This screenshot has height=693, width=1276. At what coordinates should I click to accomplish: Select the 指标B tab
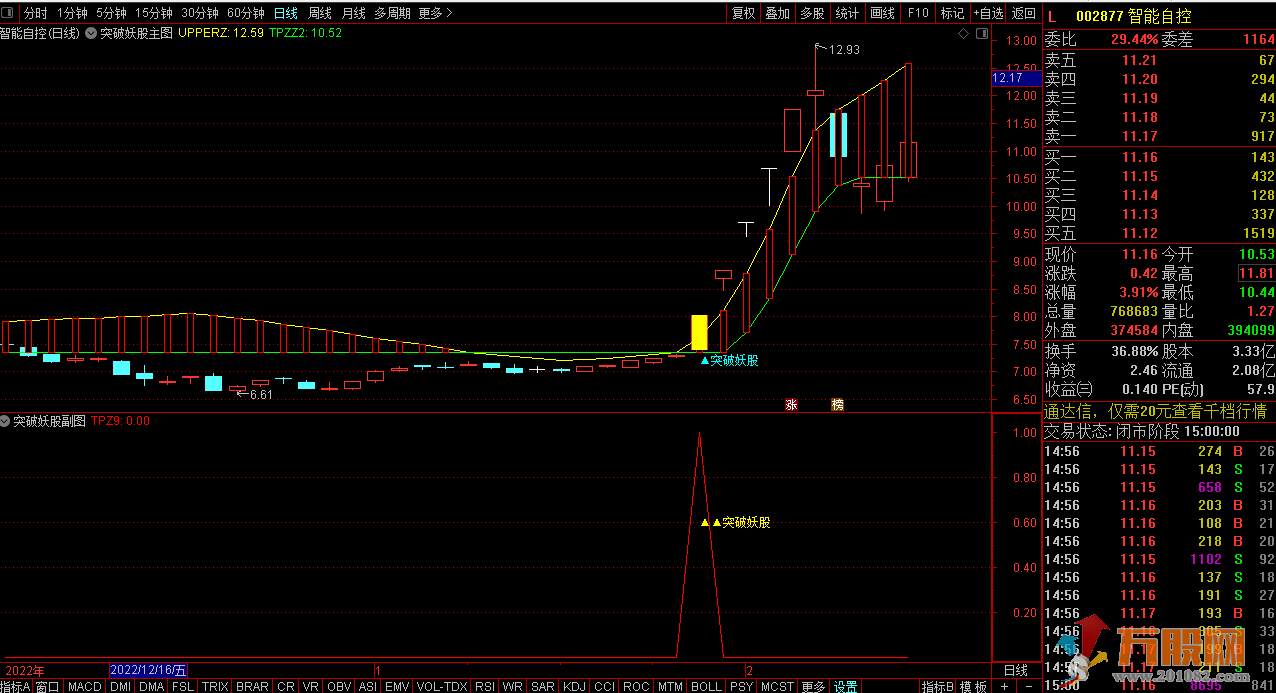937,687
